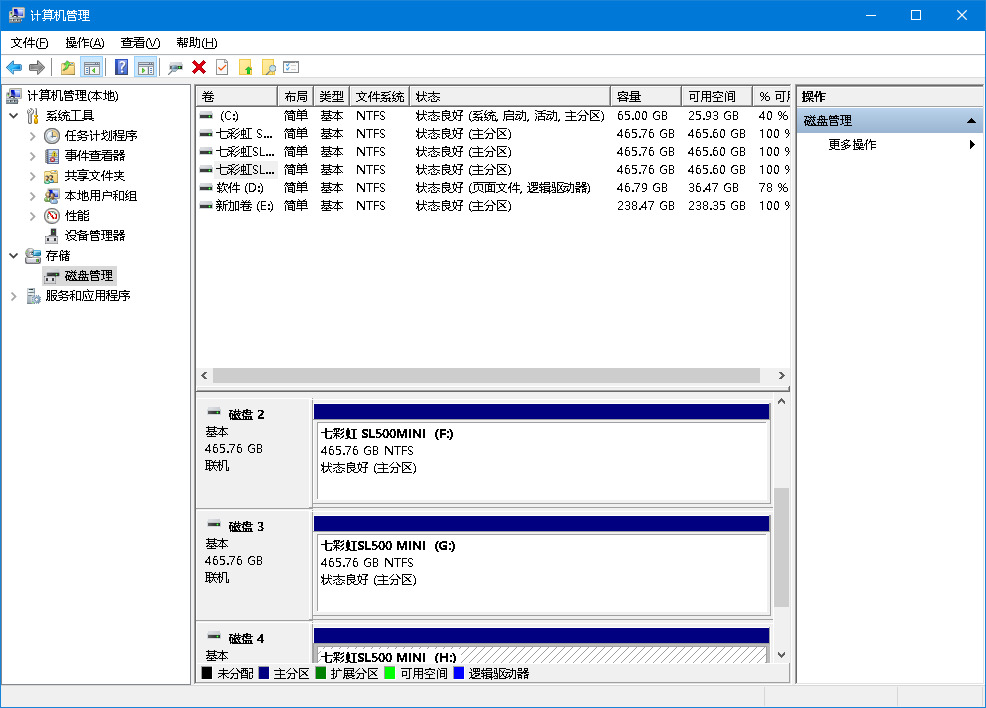Click the Properties checkmark page icon
The height and width of the screenshot is (708, 986).
pyautogui.click(x=222, y=67)
